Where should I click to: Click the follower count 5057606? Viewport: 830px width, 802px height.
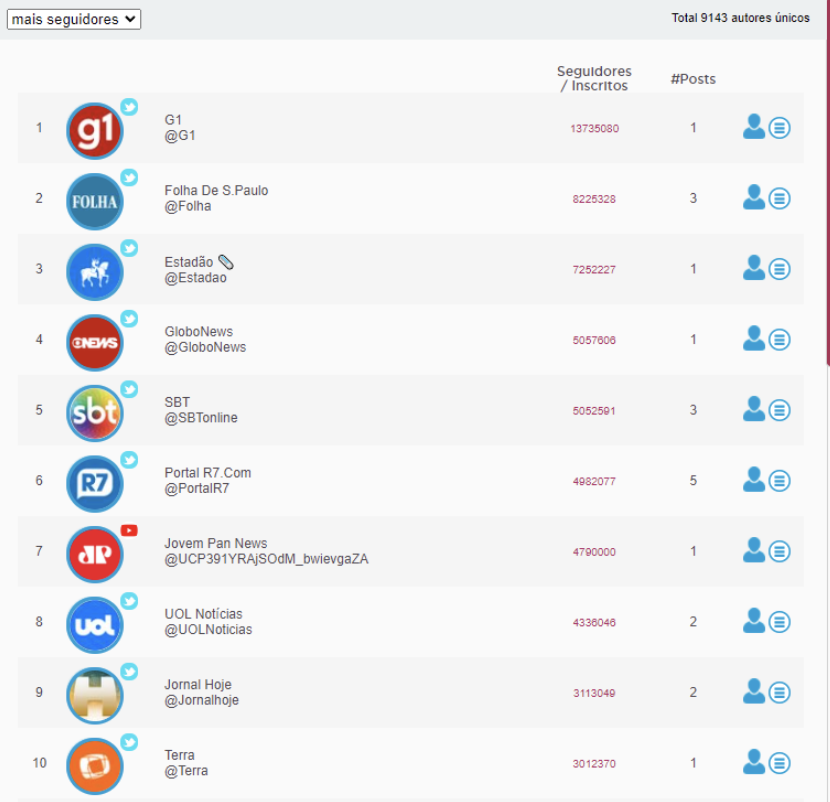[x=594, y=340]
